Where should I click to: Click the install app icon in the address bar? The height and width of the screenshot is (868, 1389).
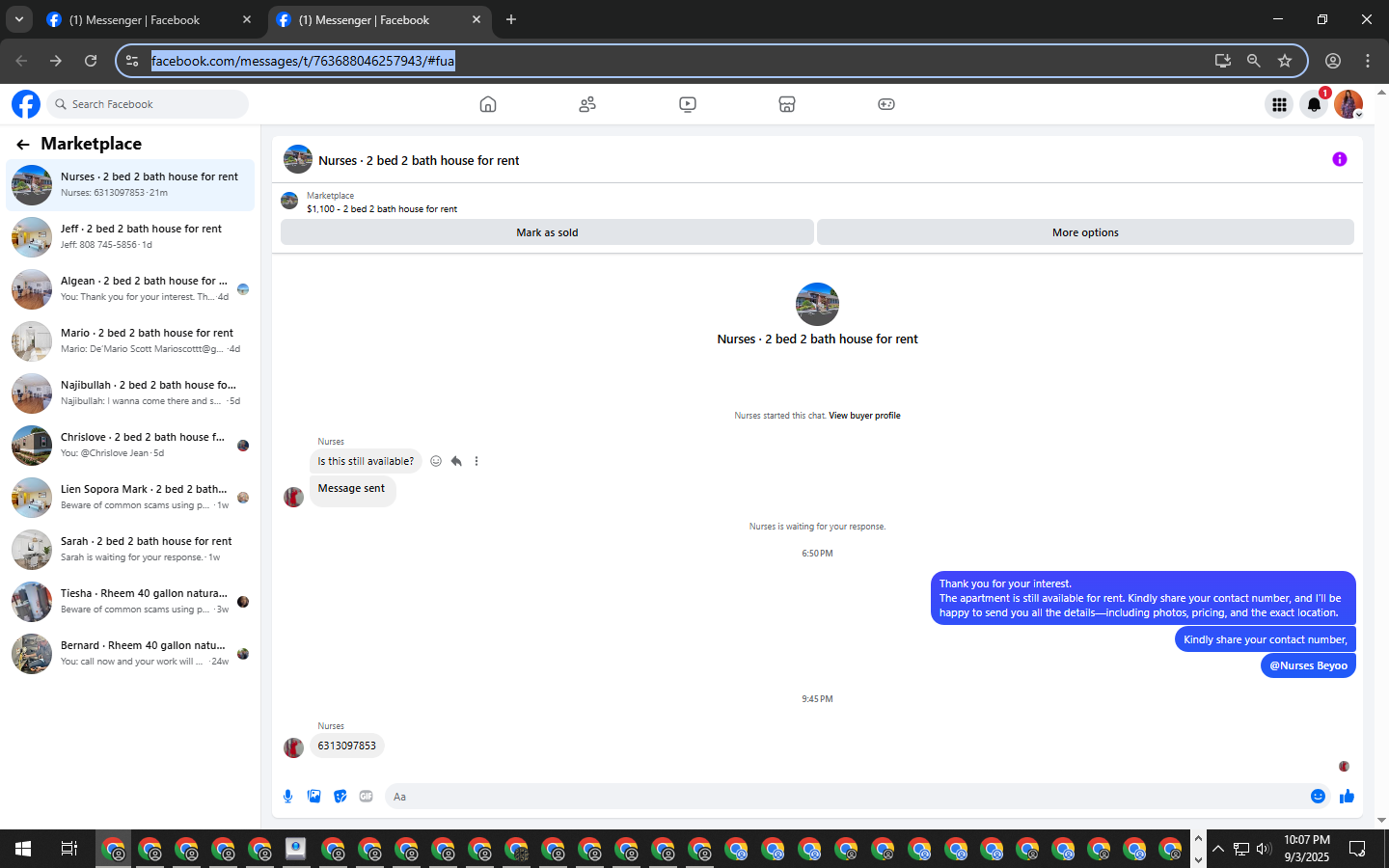point(1223,61)
